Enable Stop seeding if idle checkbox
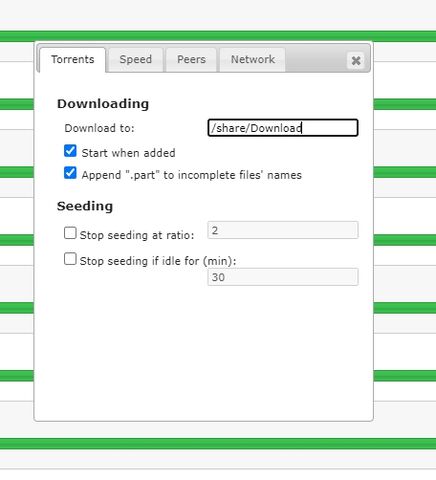This screenshot has width=436, height=480. pos(70,259)
